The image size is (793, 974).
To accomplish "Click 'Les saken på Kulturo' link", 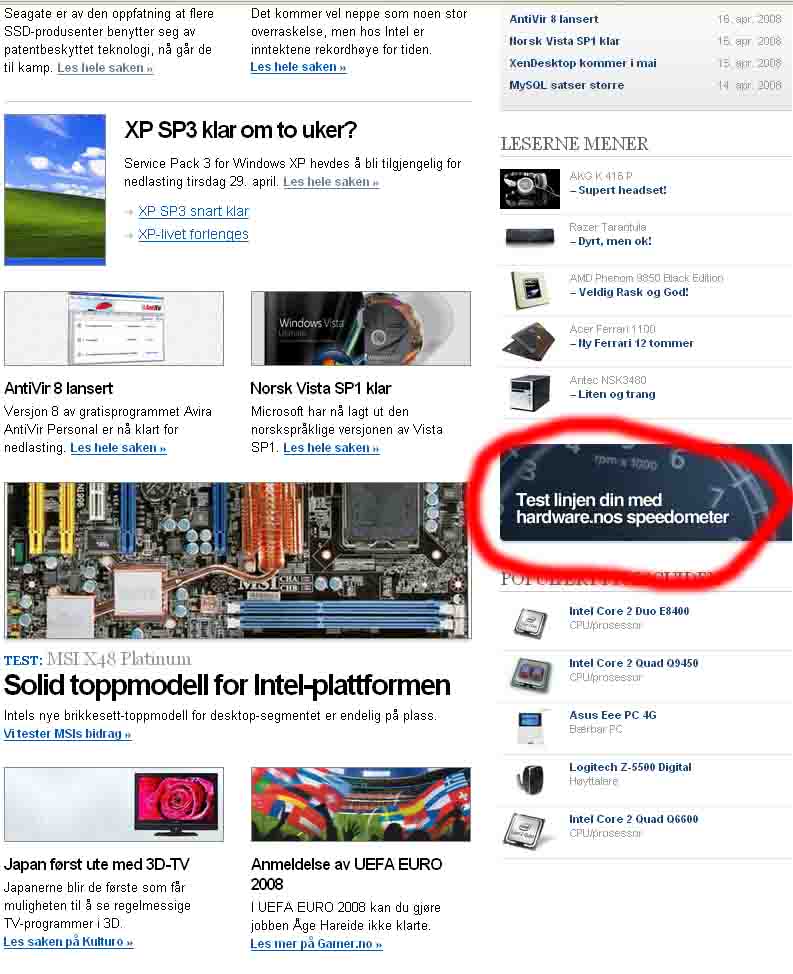I will coord(68,942).
